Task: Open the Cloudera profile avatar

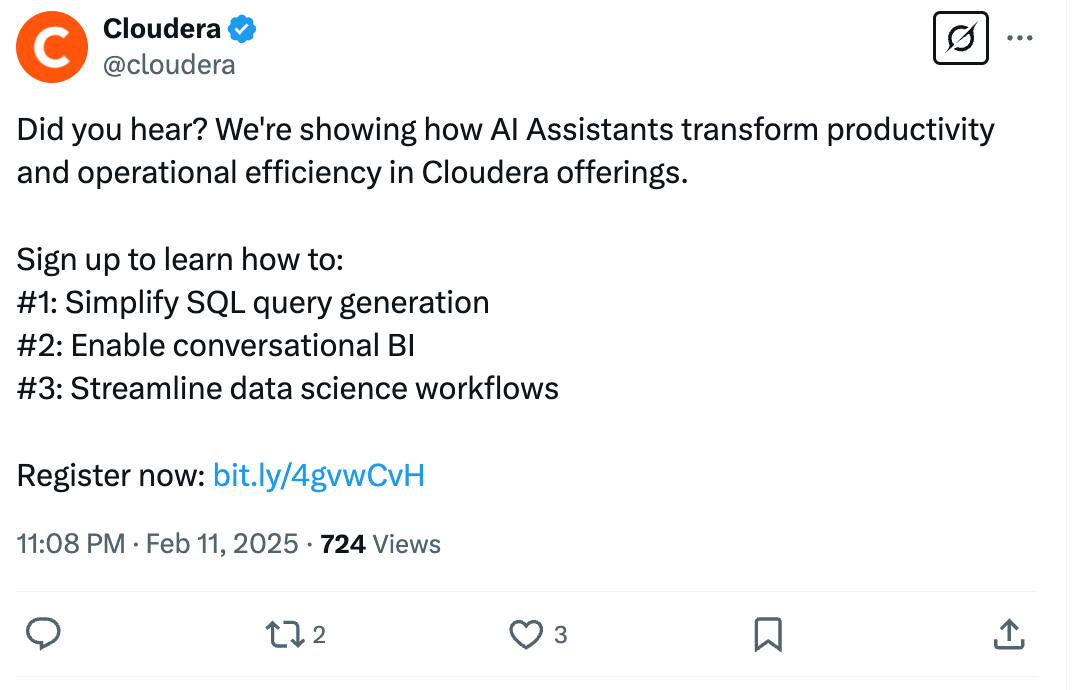Action: [52, 47]
